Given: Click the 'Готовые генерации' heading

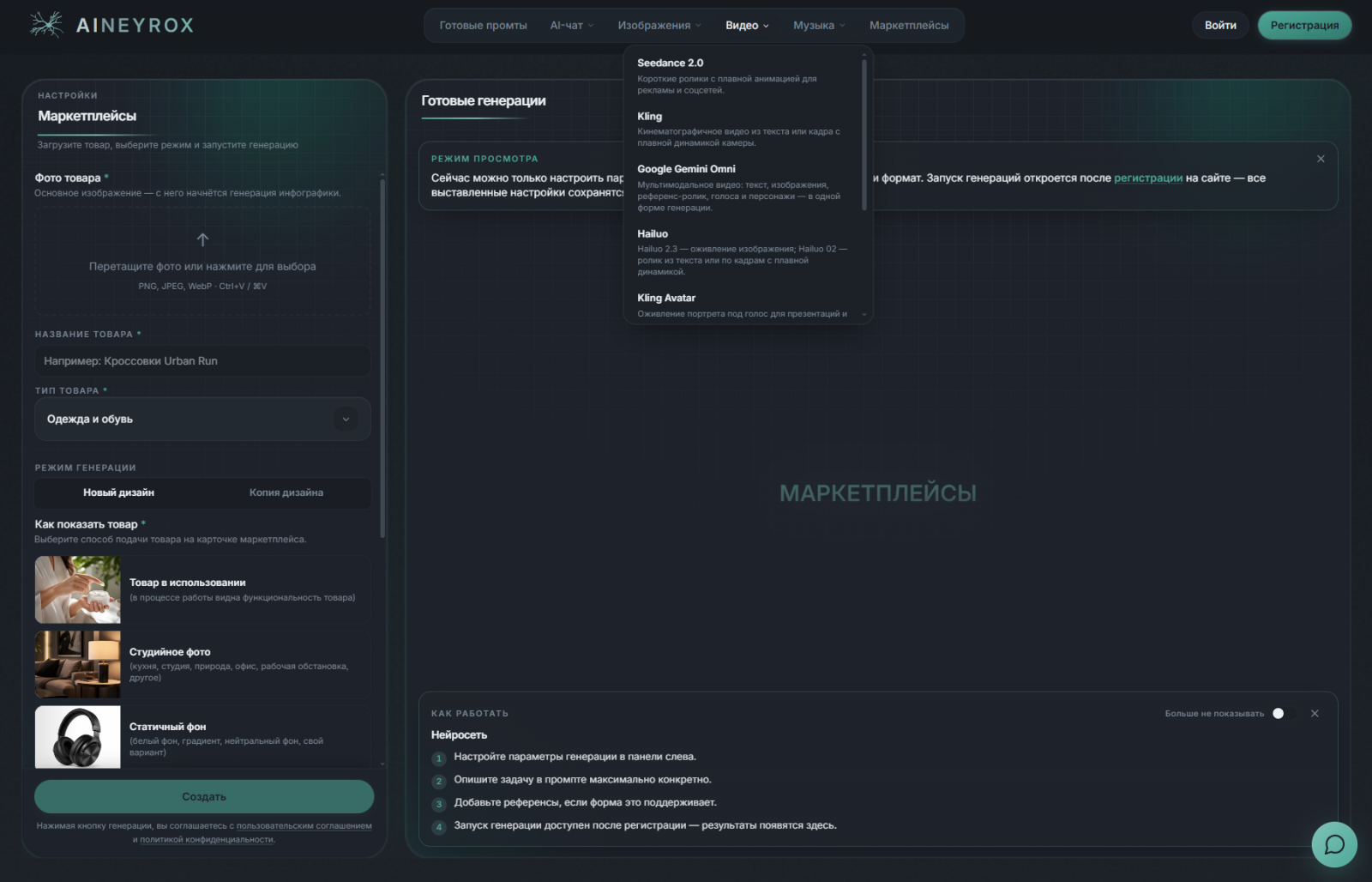Looking at the screenshot, I should tap(484, 100).
